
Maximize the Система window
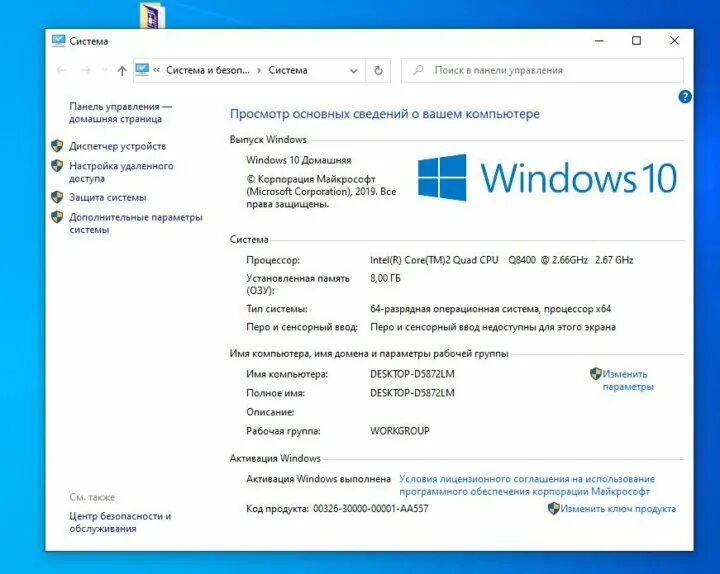pyautogui.click(x=636, y=41)
